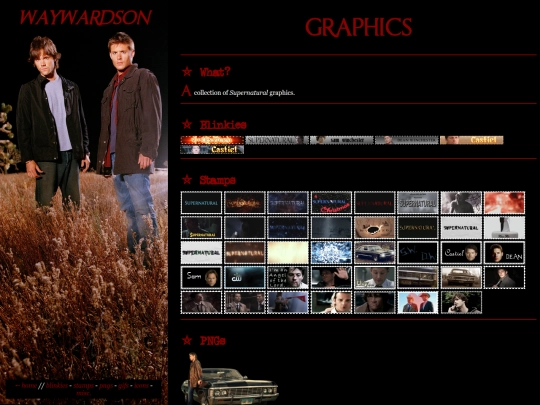Screen dimensions: 540x405
Task: Select the two men in cowboy hats stamp
Action: click(x=418, y=302)
